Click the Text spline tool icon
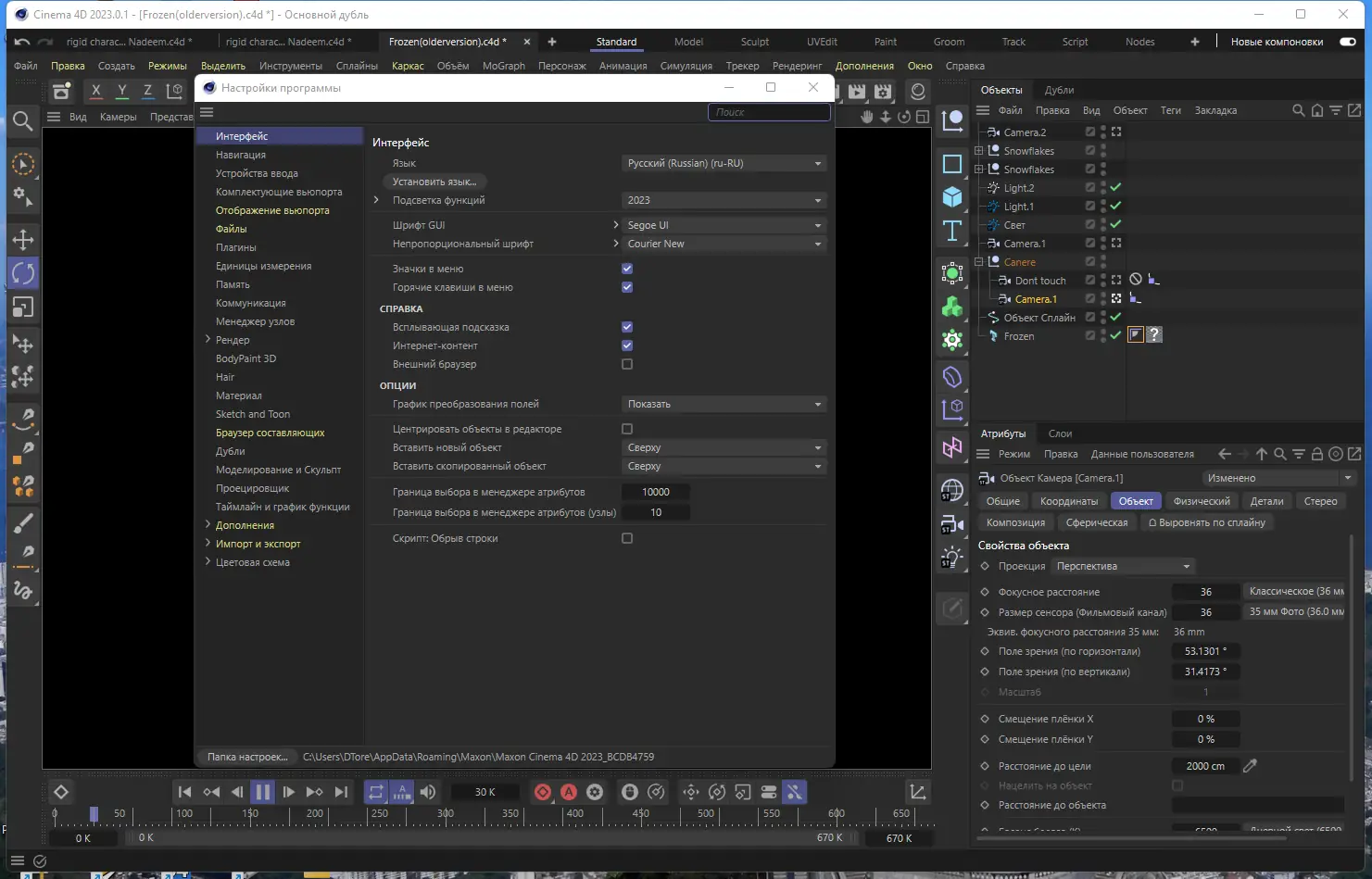 pyautogui.click(x=952, y=231)
